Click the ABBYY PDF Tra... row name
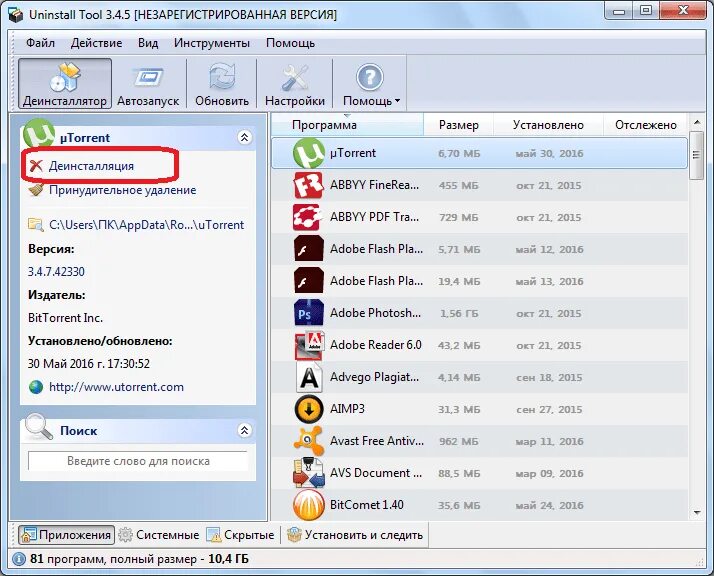 374,217
